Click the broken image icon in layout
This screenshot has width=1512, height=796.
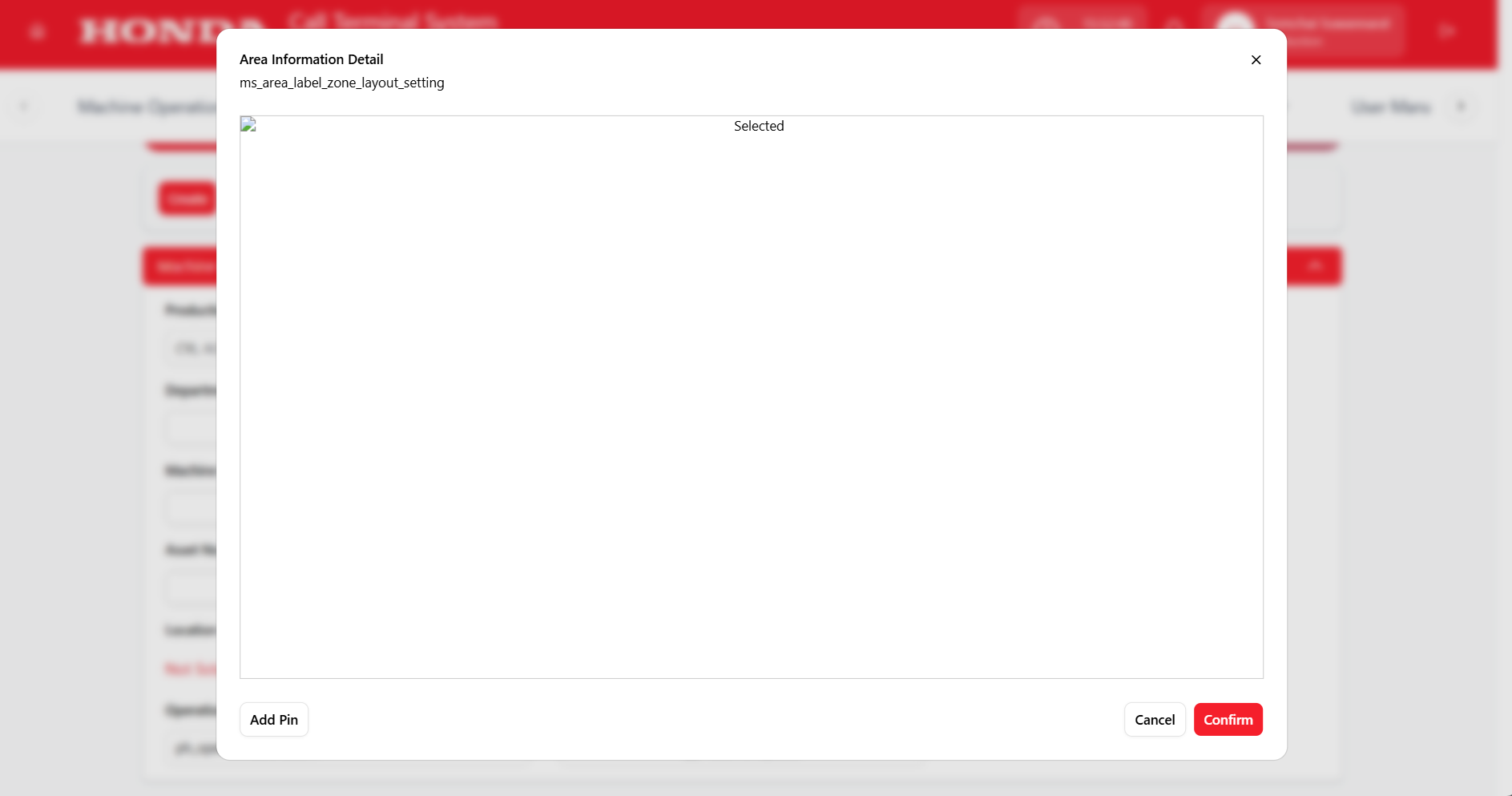click(248, 124)
